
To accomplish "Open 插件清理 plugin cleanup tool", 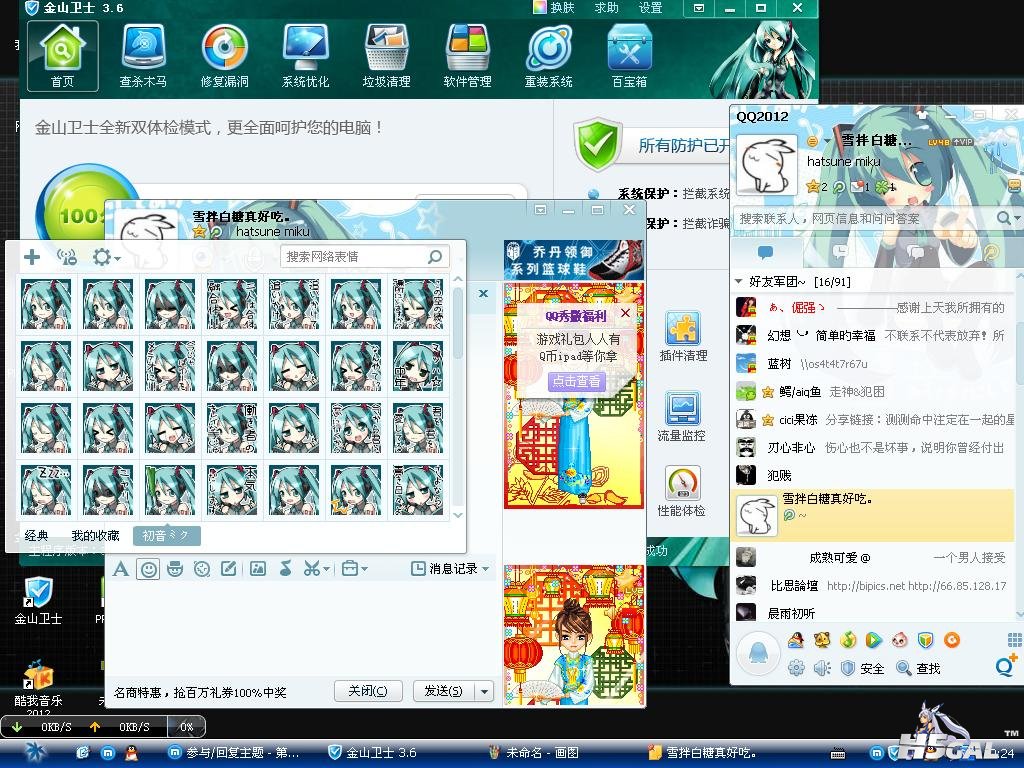I will click(x=683, y=336).
